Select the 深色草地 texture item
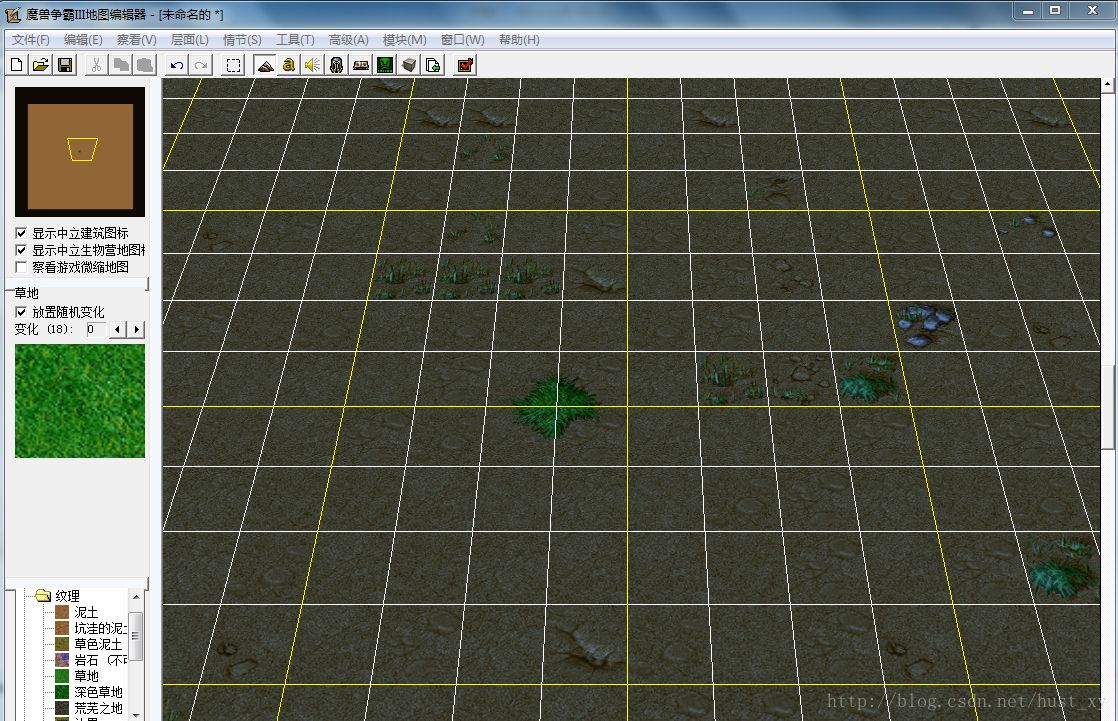 [x=98, y=692]
